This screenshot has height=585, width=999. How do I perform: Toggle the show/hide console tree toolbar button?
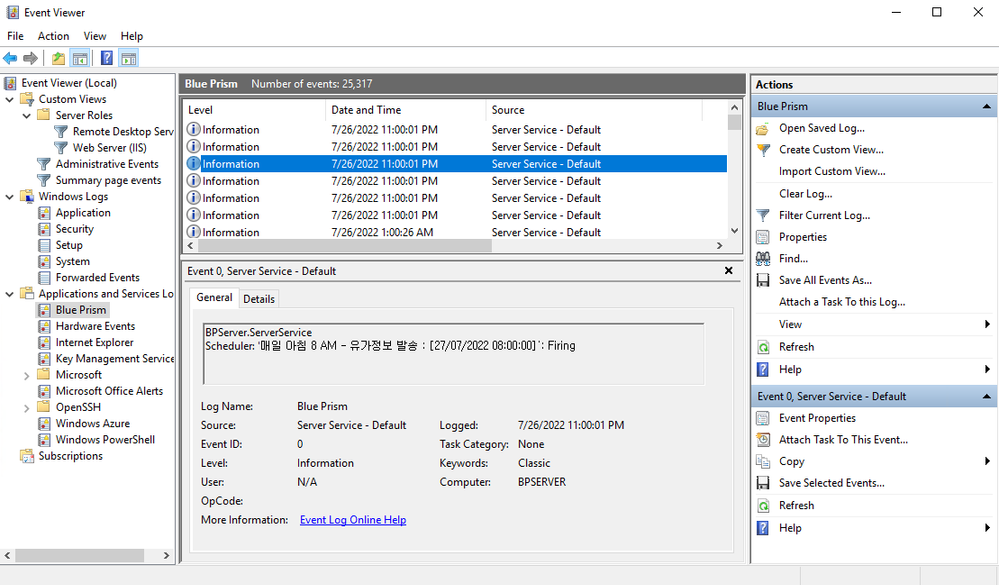(x=80, y=58)
